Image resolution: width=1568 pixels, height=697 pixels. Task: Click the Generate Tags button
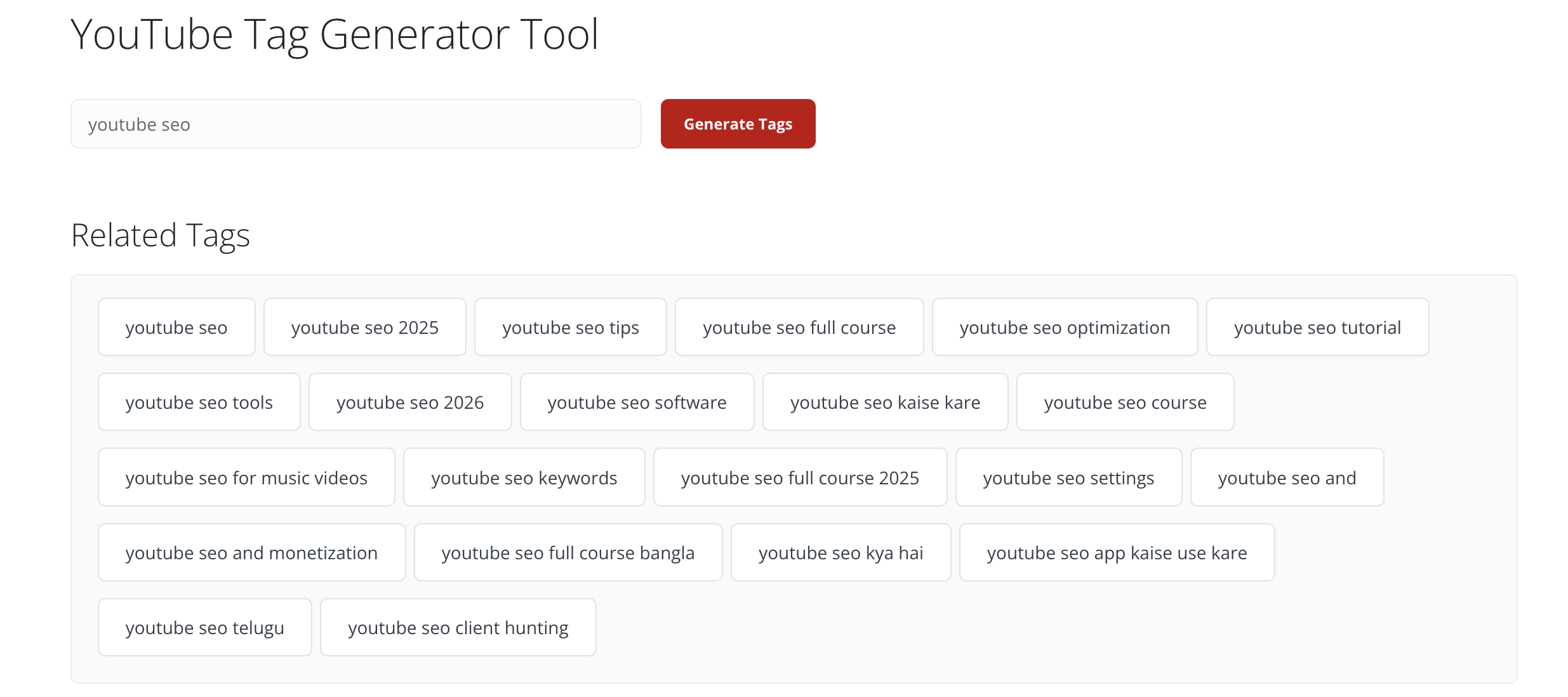click(738, 124)
